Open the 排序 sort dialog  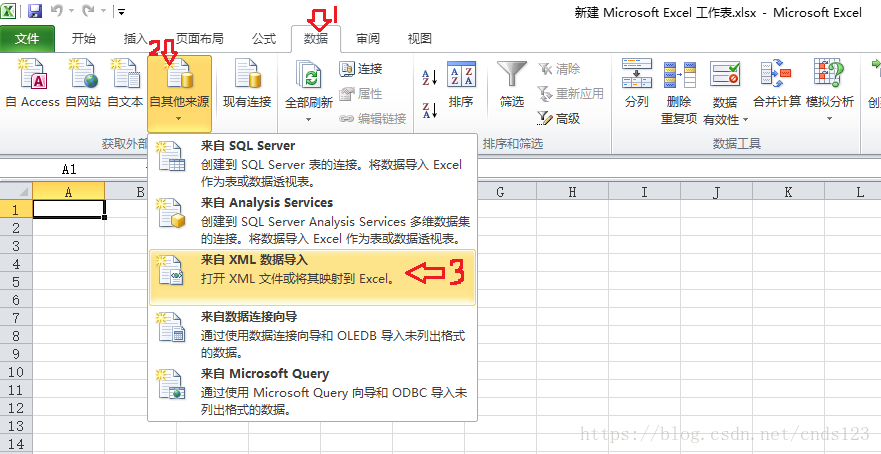461,84
